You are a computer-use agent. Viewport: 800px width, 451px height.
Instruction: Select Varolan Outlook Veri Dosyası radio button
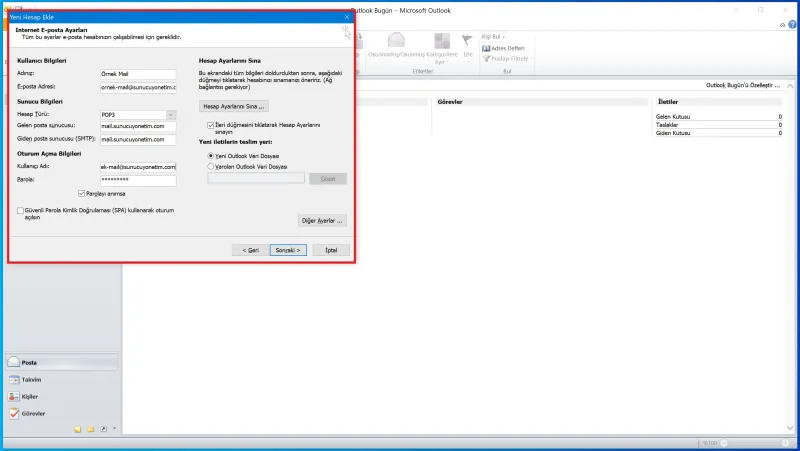click(x=210, y=166)
